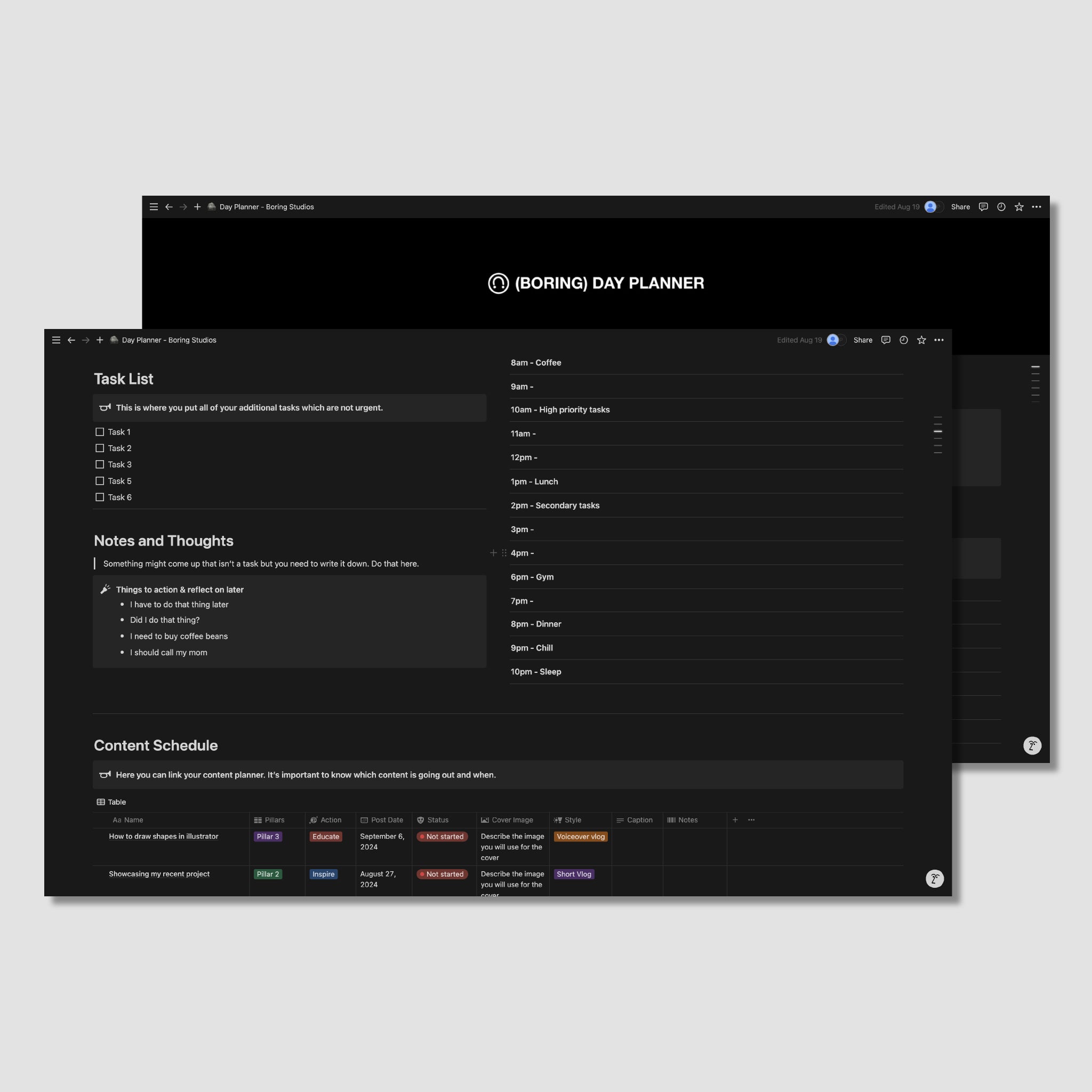Open the more options ellipsis icon

(939, 340)
